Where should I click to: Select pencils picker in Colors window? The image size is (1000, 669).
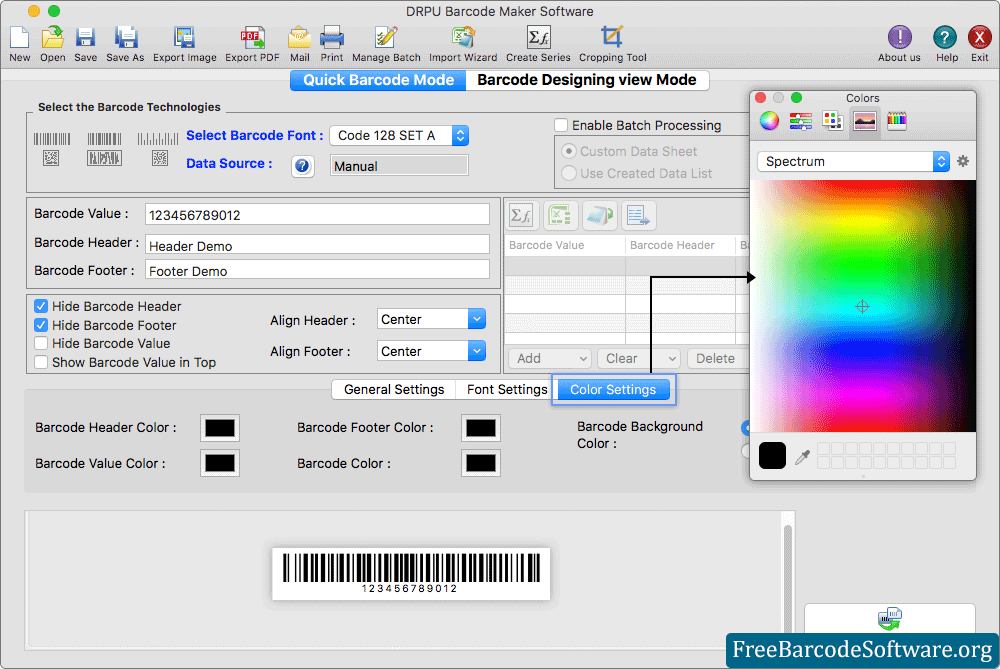897,121
